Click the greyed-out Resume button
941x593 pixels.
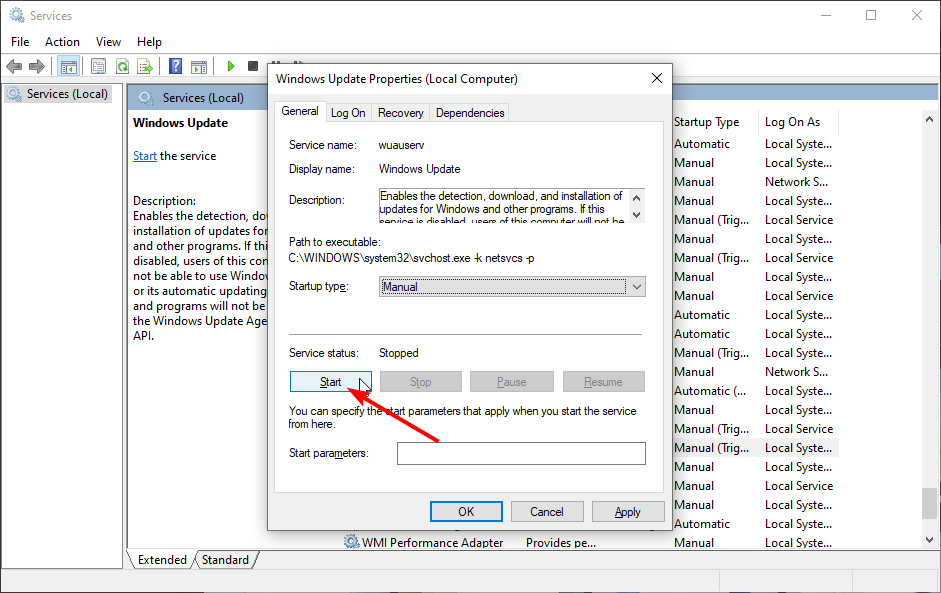(x=603, y=382)
